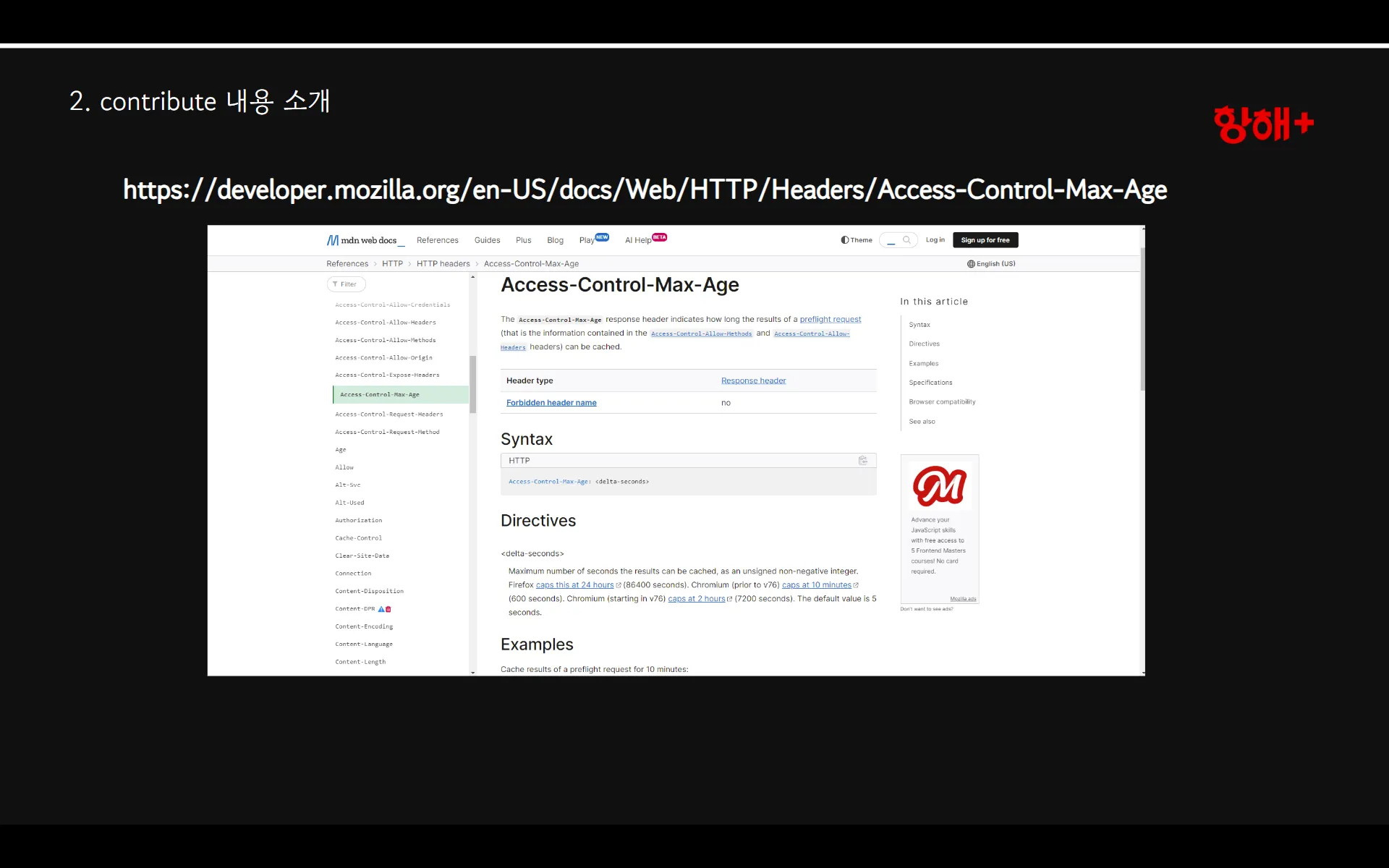1389x868 pixels.
Task: Click the sidebar Filter input
Action: click(347, 284)
